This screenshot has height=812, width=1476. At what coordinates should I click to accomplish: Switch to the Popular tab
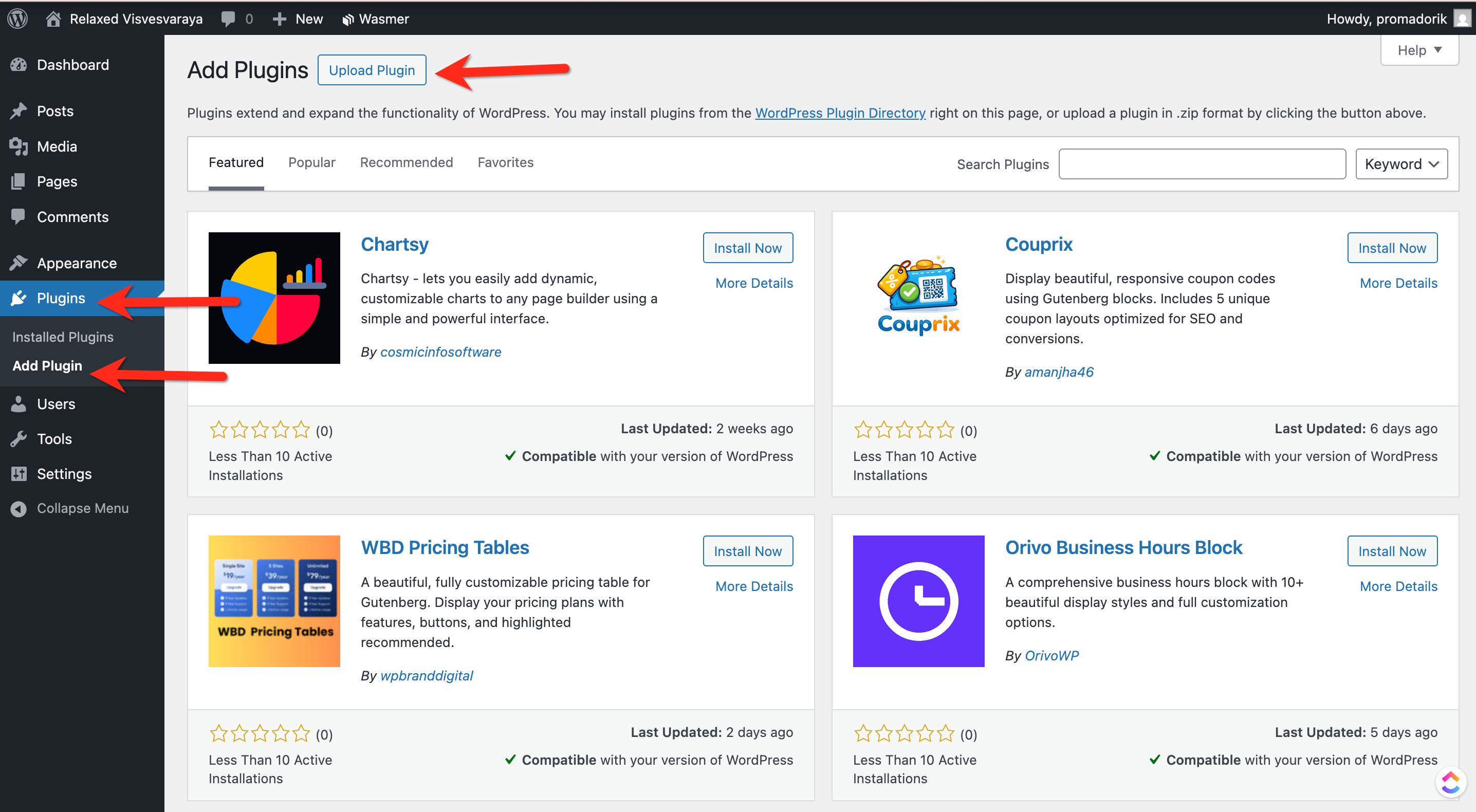coord(311,162)
